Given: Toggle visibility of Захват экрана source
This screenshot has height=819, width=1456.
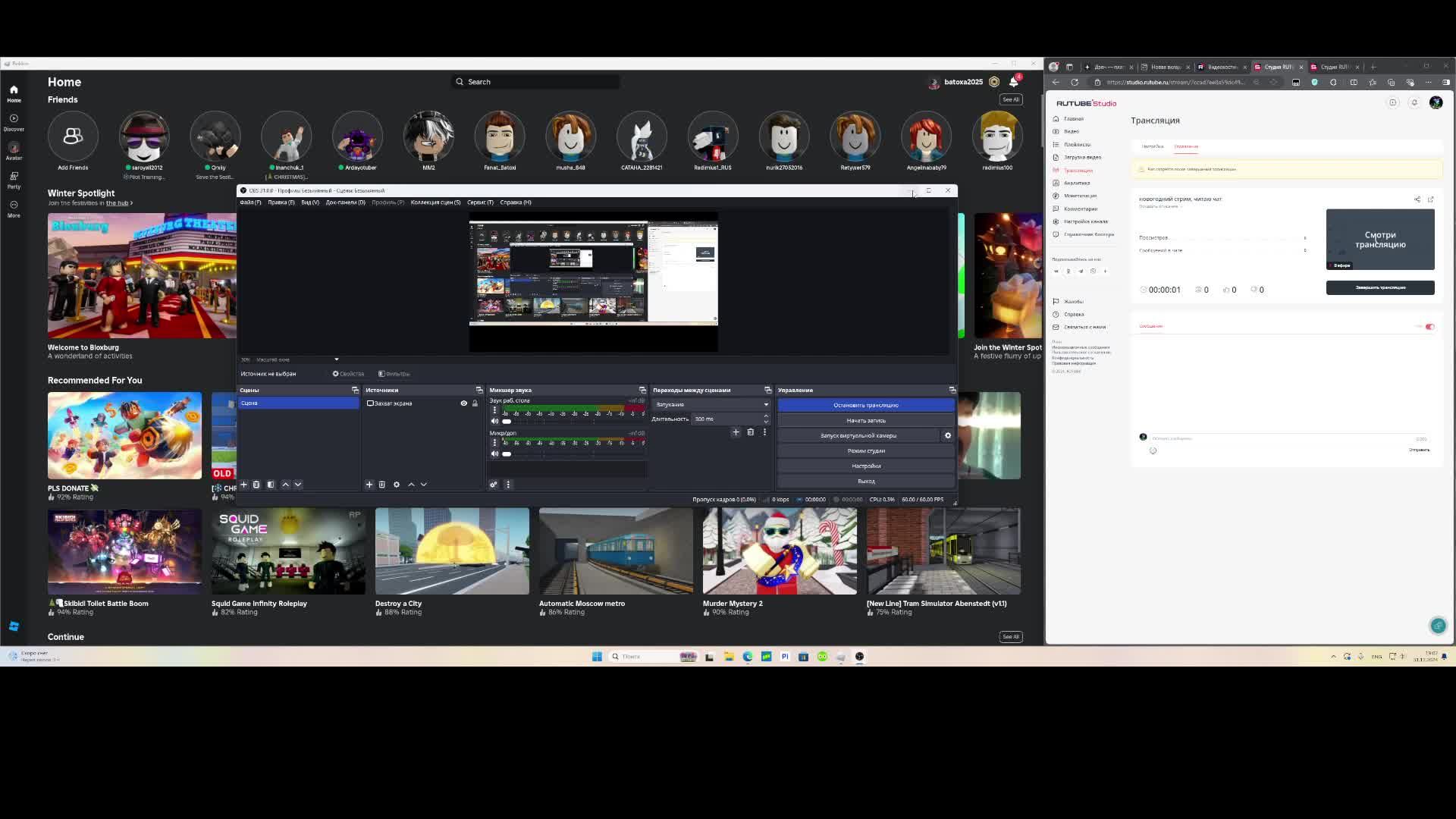Looking at the screenshot, I should [x=464, y=403].
